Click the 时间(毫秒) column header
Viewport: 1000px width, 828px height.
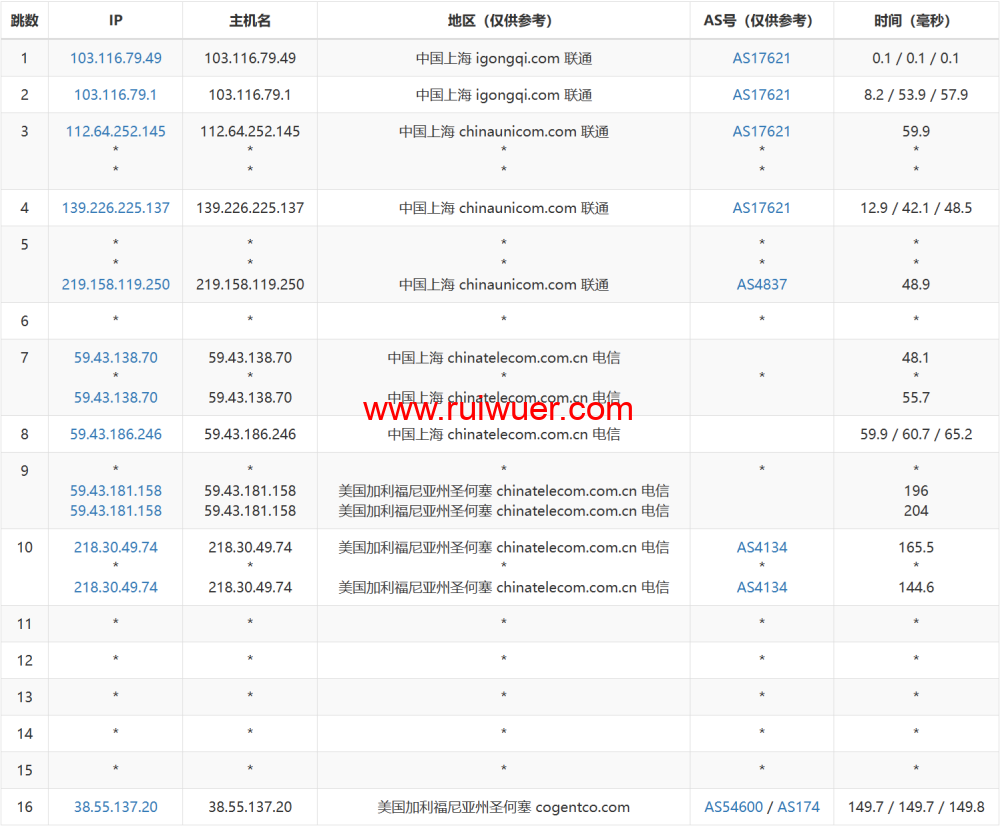click(915, 20)
